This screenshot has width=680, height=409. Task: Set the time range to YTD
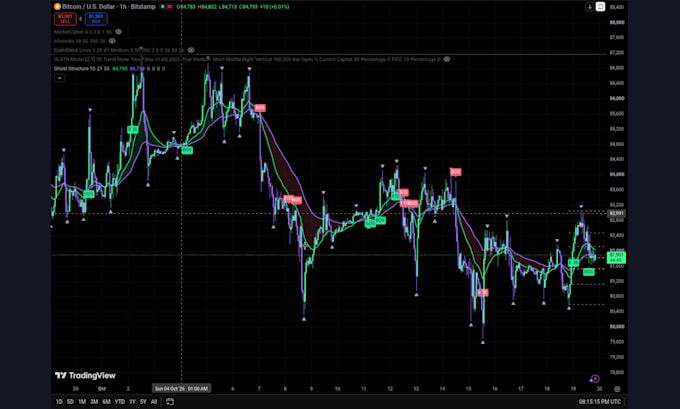point(120,402)
